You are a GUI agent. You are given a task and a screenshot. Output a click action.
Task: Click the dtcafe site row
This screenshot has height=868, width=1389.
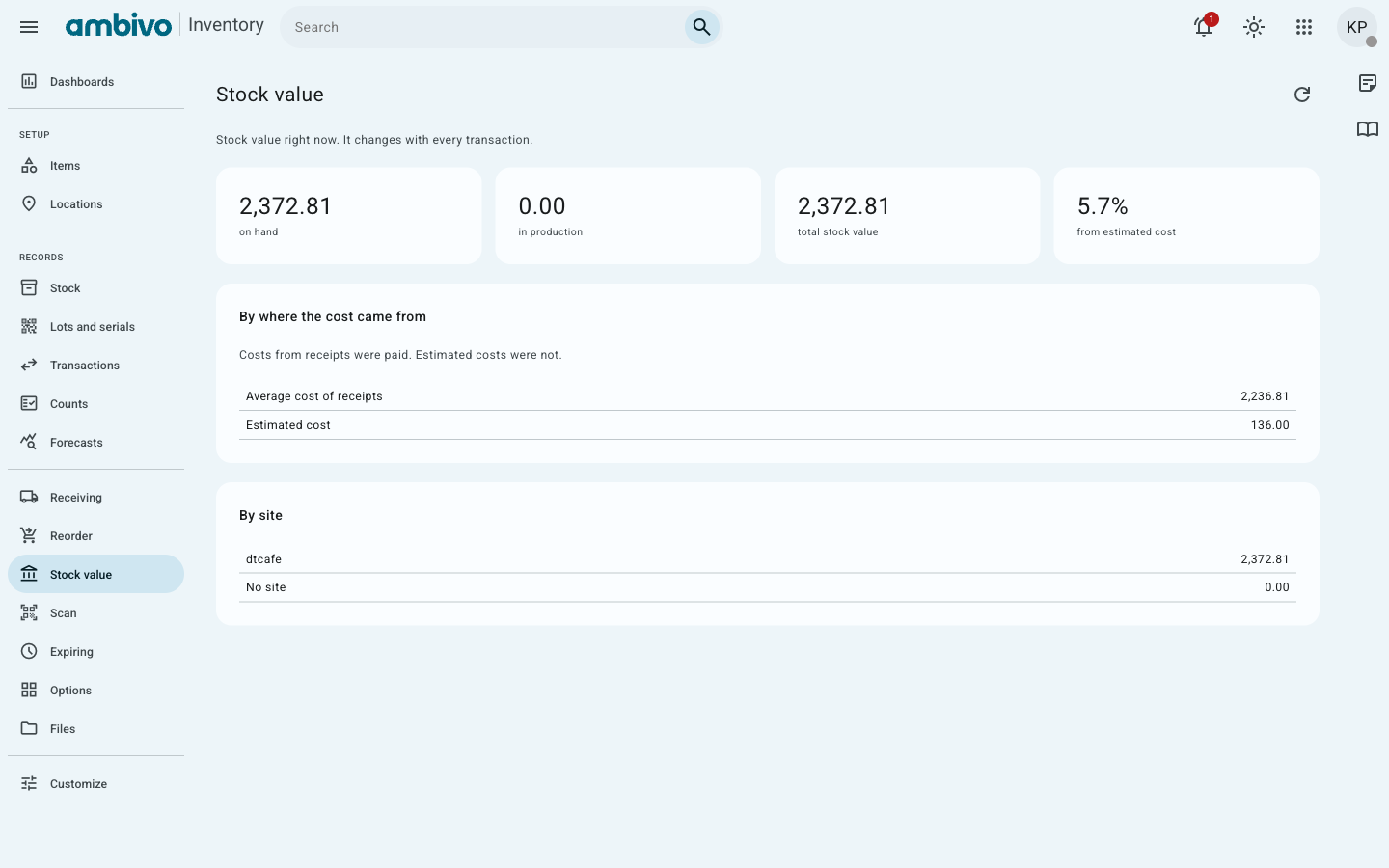pyautogui.click(x=768, y=559)
